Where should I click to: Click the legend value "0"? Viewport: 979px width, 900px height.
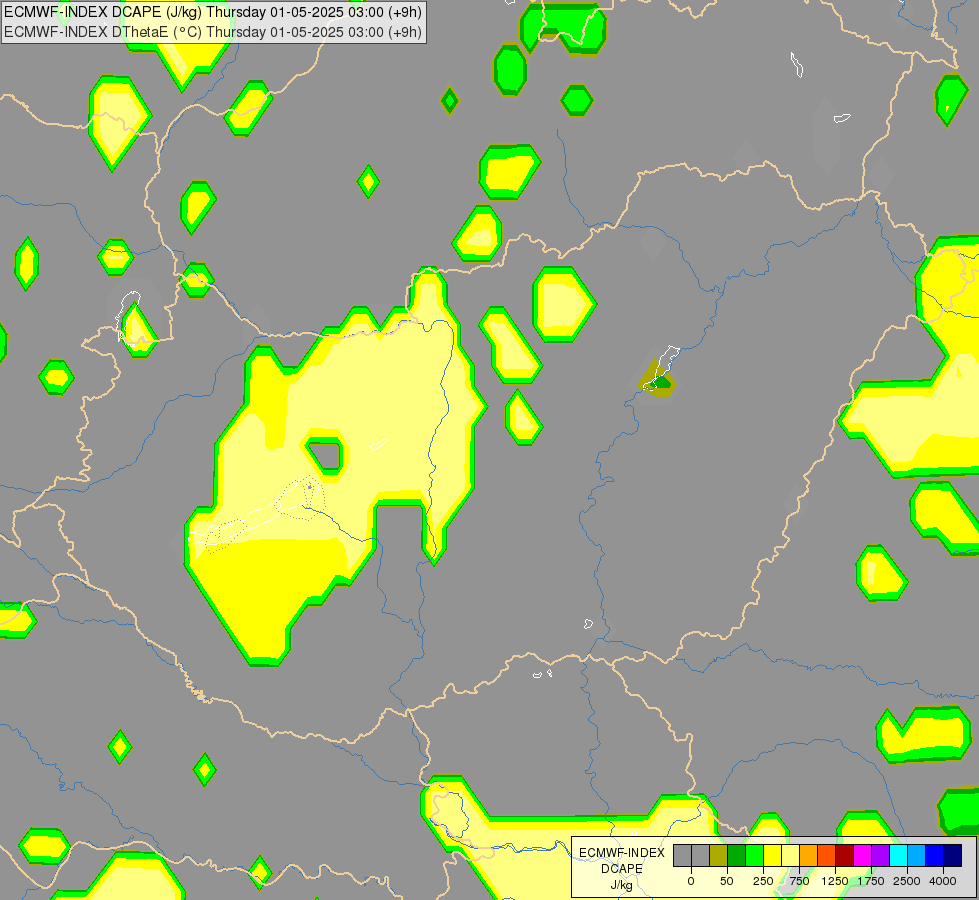click(691, 881)
